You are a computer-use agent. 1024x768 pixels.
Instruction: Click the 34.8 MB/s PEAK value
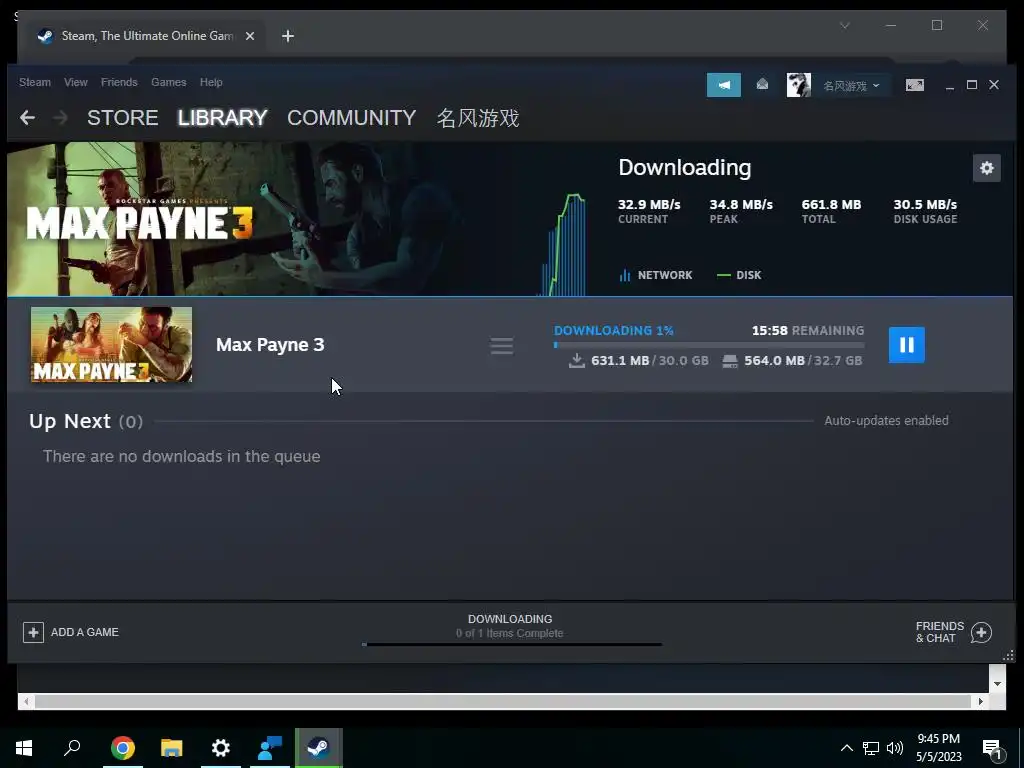tap(741, 204)
